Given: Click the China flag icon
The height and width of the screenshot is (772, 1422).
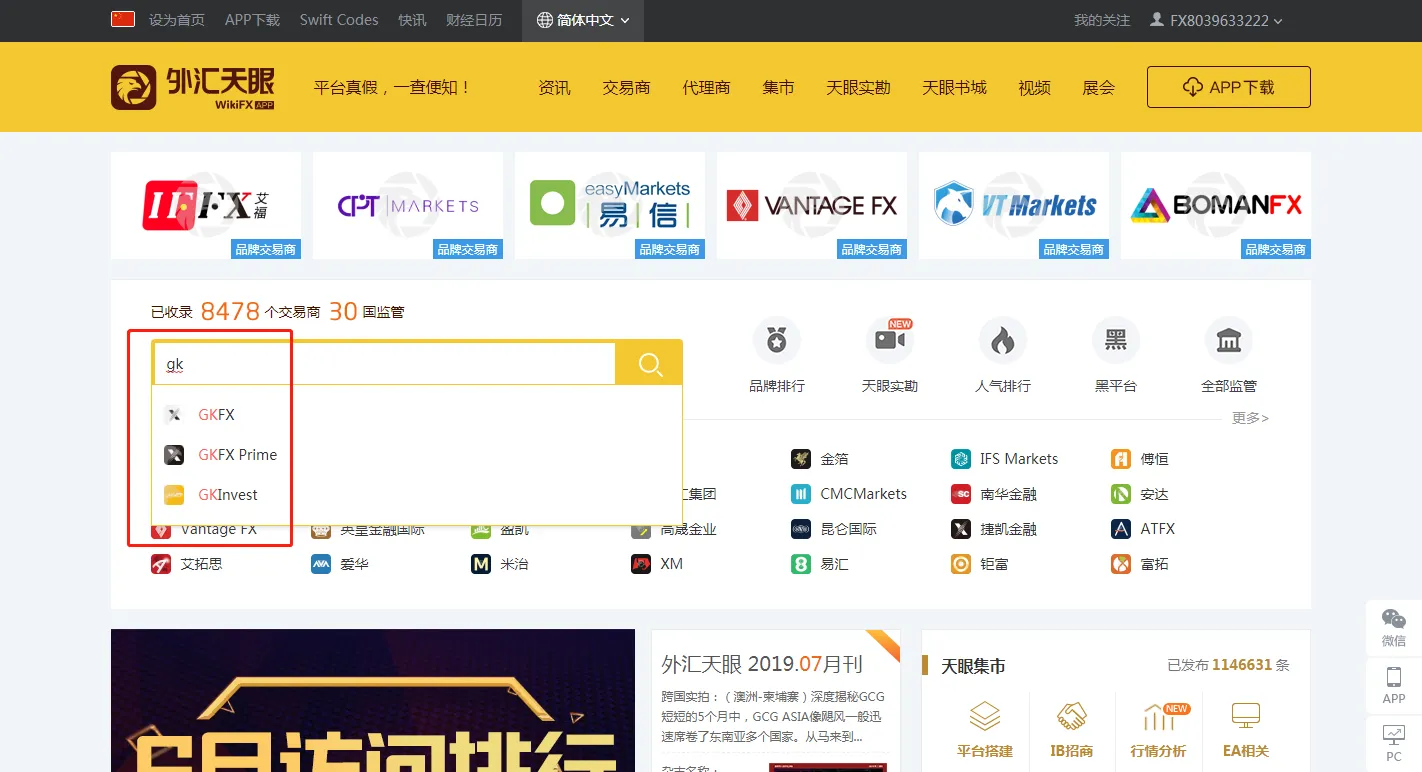Looking at the screenshot, I should coord(123,19).
